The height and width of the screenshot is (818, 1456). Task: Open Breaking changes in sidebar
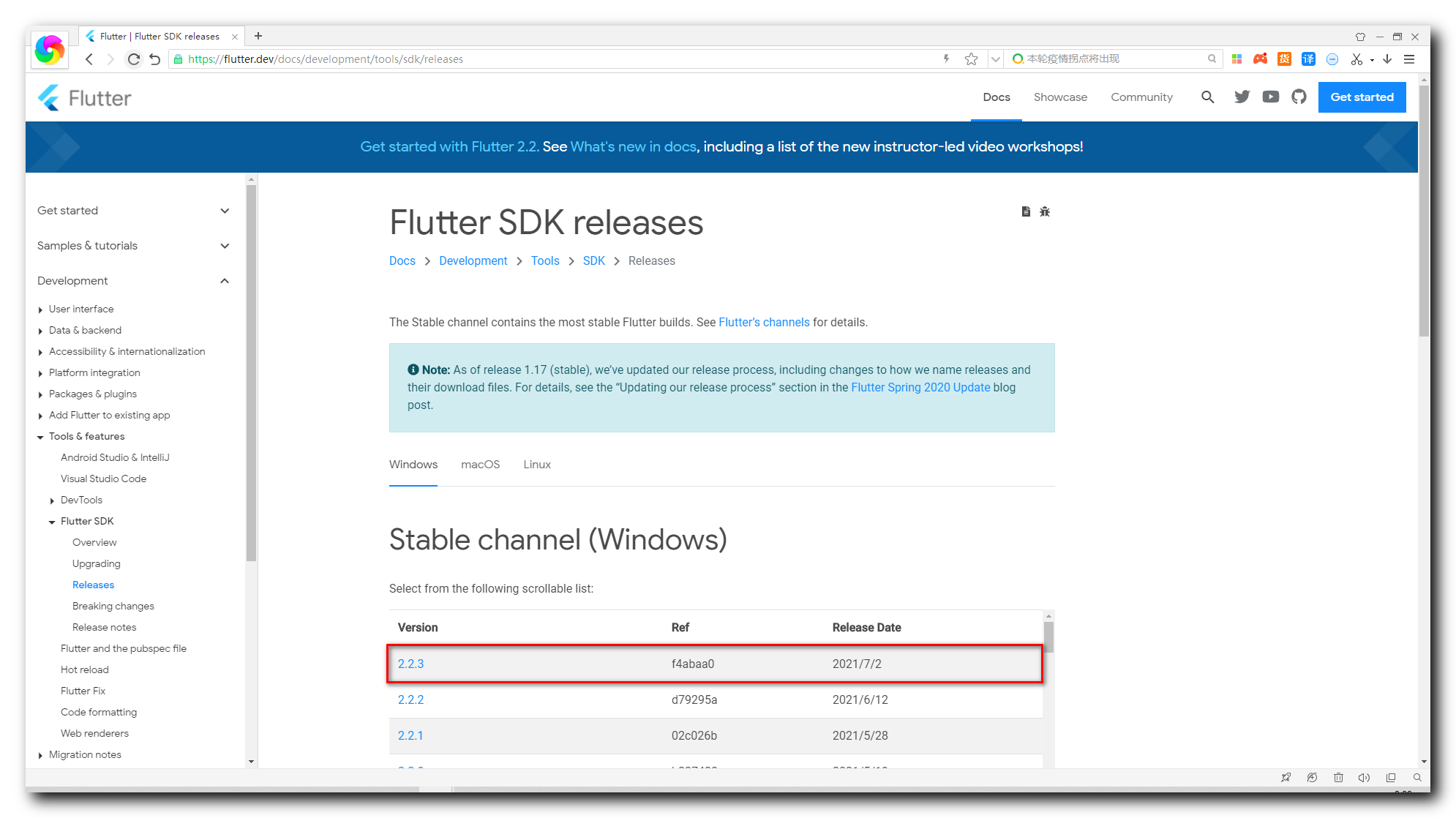[x=113, y=607]
